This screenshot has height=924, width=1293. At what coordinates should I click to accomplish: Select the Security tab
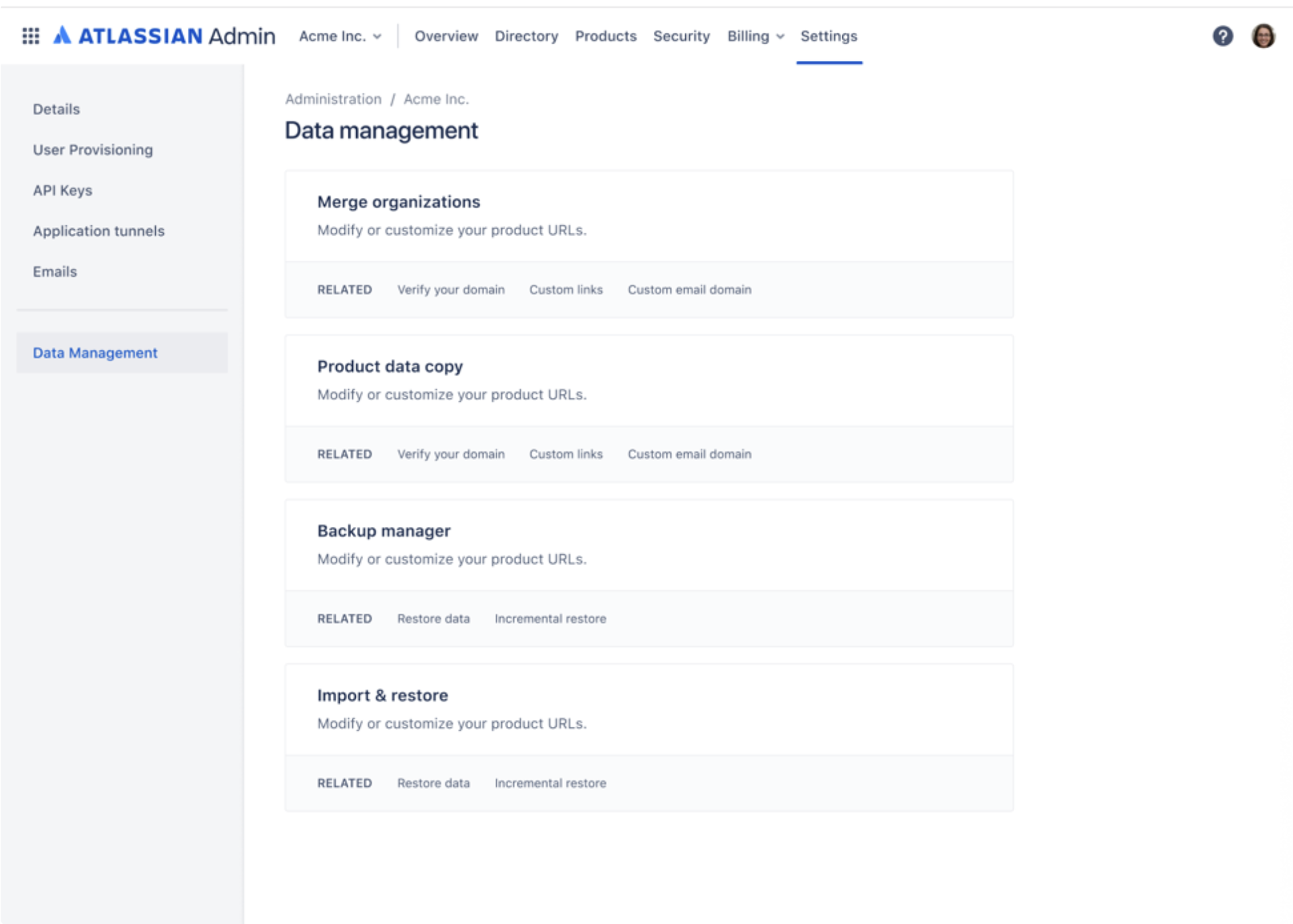(681, 36)
